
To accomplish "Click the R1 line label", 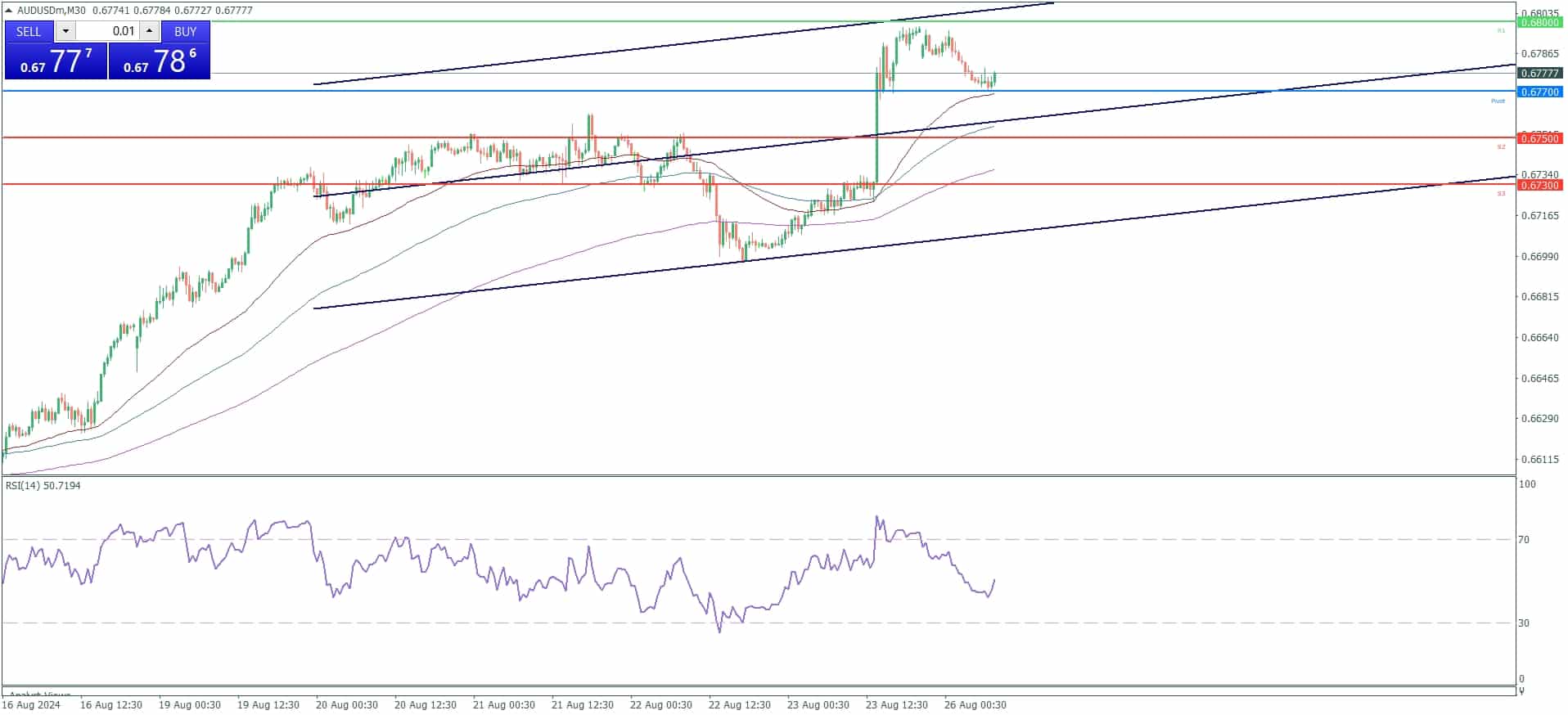I will (x=1501, y=30).
